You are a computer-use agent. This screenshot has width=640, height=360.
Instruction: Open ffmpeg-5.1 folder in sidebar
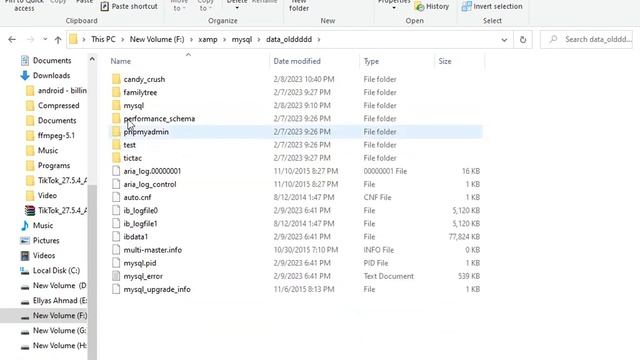56,136
